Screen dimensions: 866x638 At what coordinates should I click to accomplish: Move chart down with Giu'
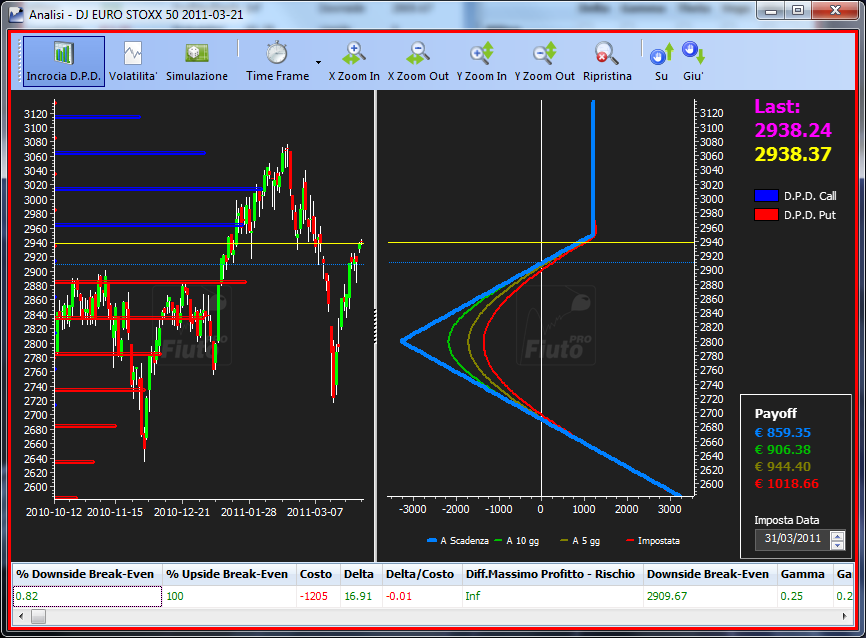coord(693,61)
